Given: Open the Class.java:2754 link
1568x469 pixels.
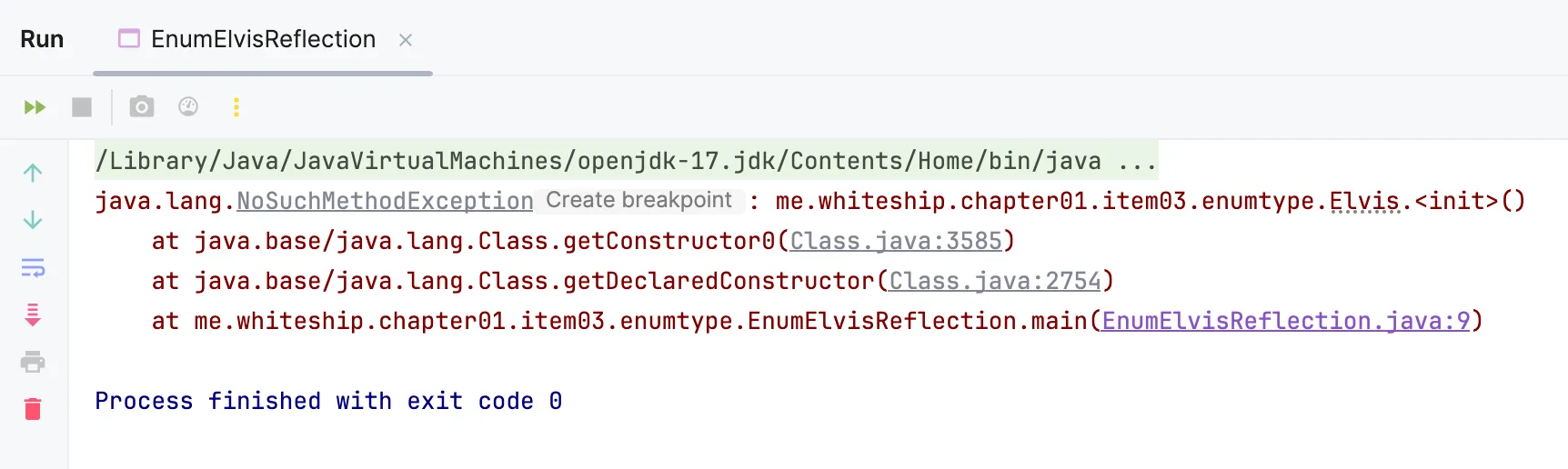Looking at the screenshot, I should [x=995, y=281].
